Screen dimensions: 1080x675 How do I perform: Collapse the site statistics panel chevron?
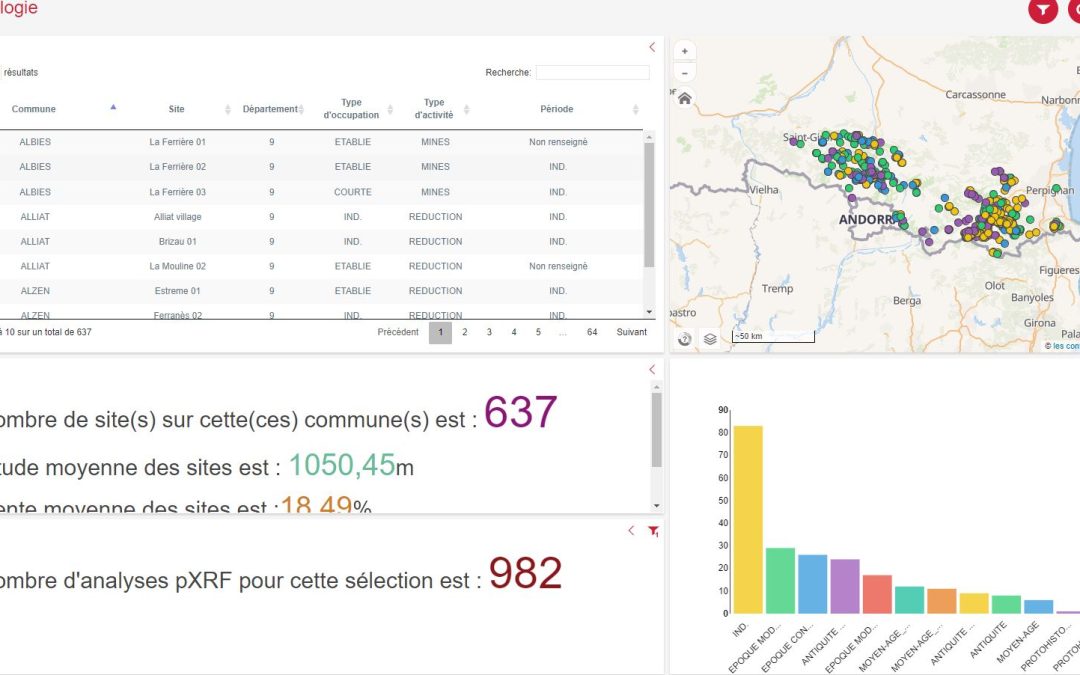[651, 368]
